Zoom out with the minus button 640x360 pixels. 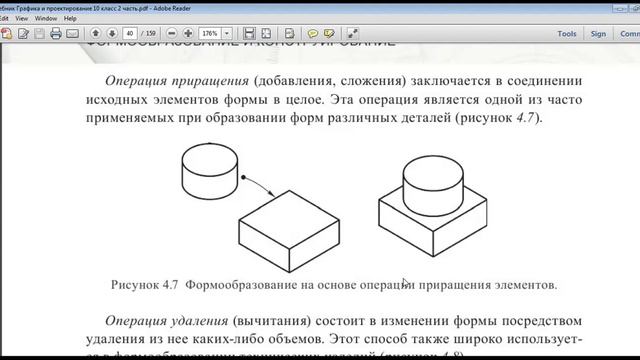[x=172, y=33]
